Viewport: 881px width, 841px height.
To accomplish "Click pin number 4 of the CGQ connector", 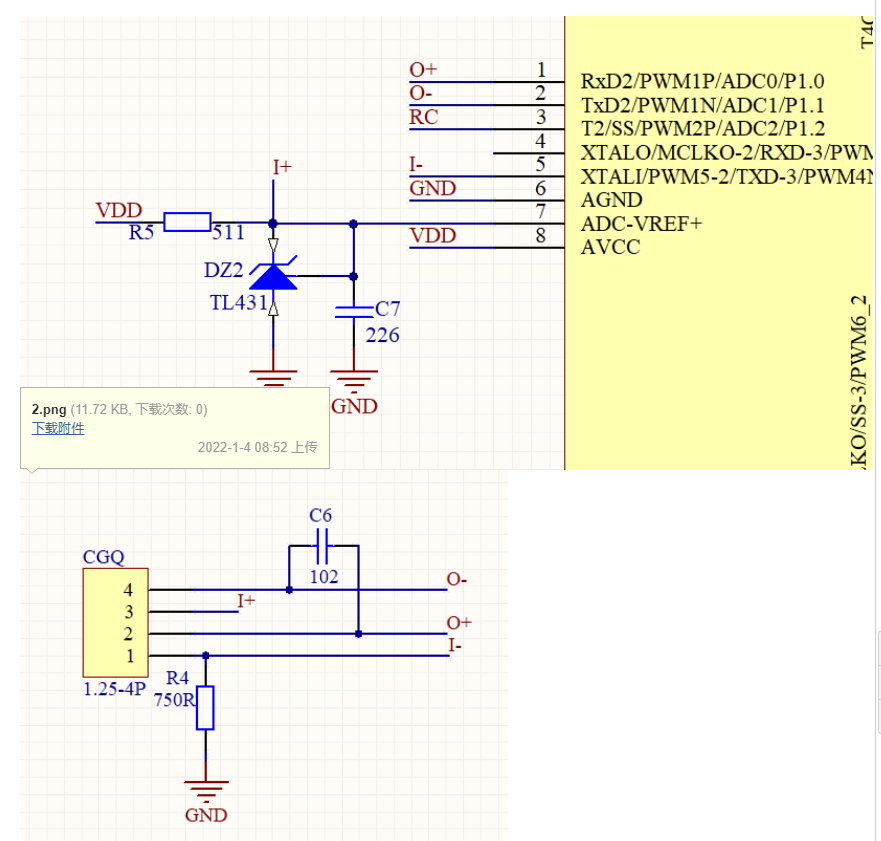I will click(128, 590).
